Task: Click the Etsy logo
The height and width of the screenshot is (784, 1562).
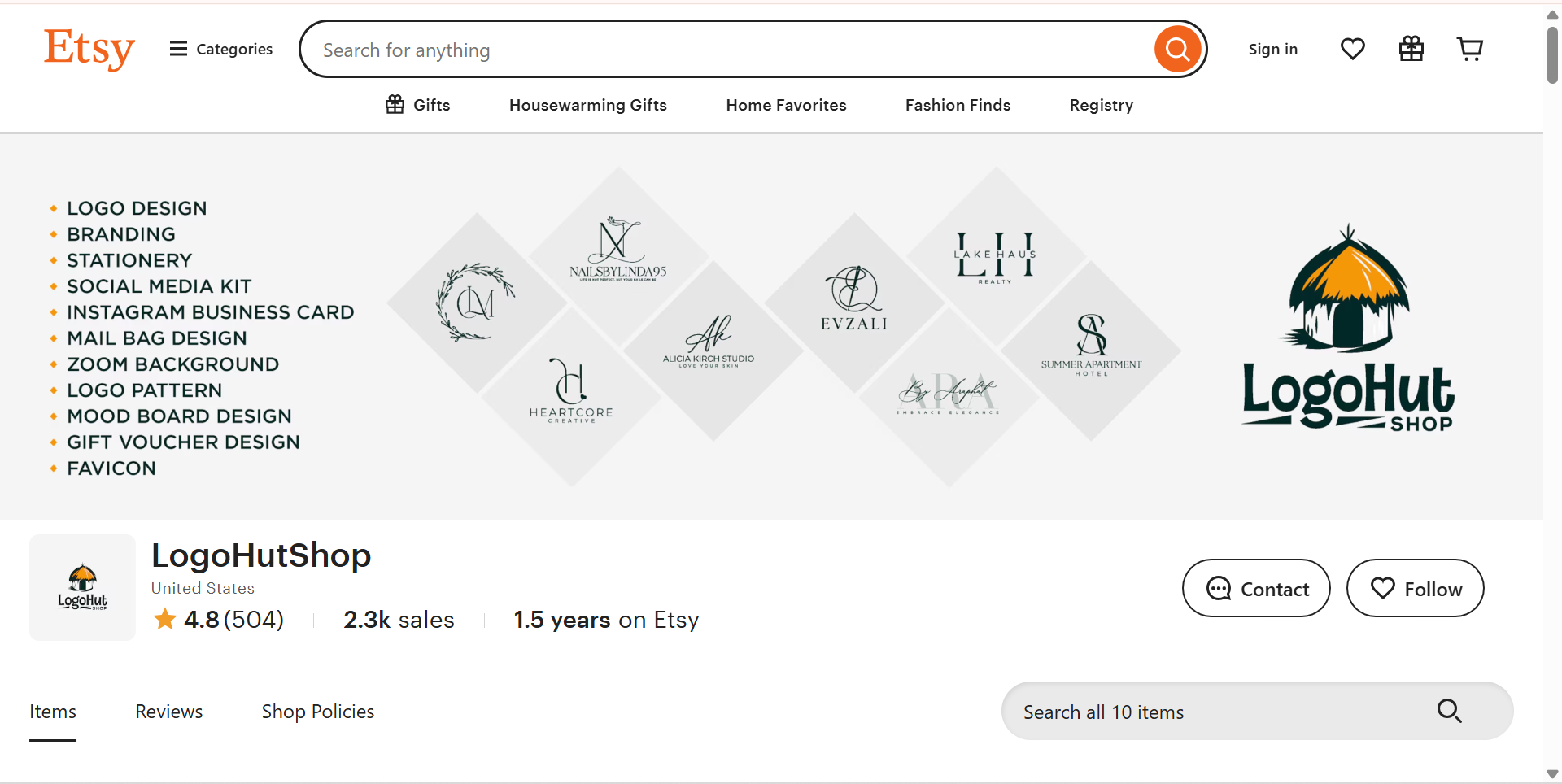Action: (89, 49)
